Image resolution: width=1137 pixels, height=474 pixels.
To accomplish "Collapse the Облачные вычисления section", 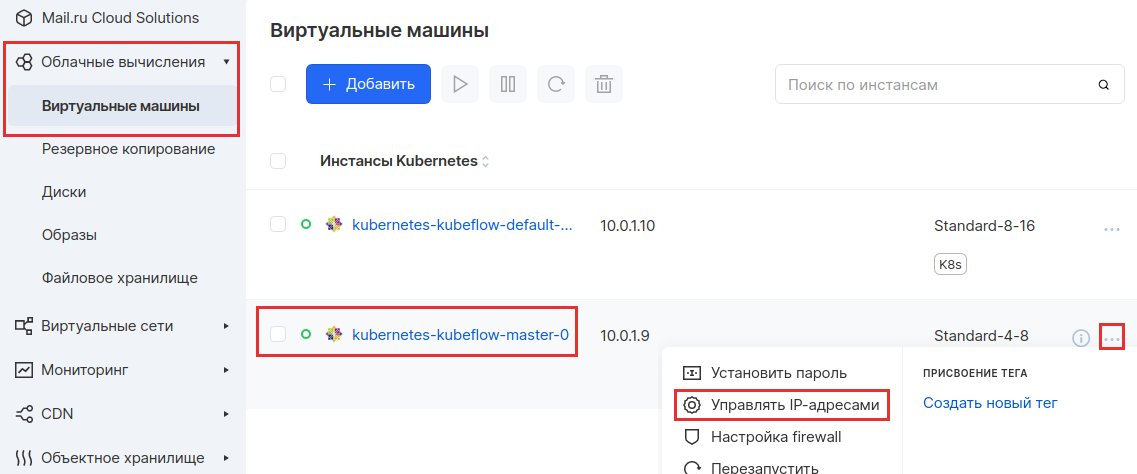I will coord(226,62).
